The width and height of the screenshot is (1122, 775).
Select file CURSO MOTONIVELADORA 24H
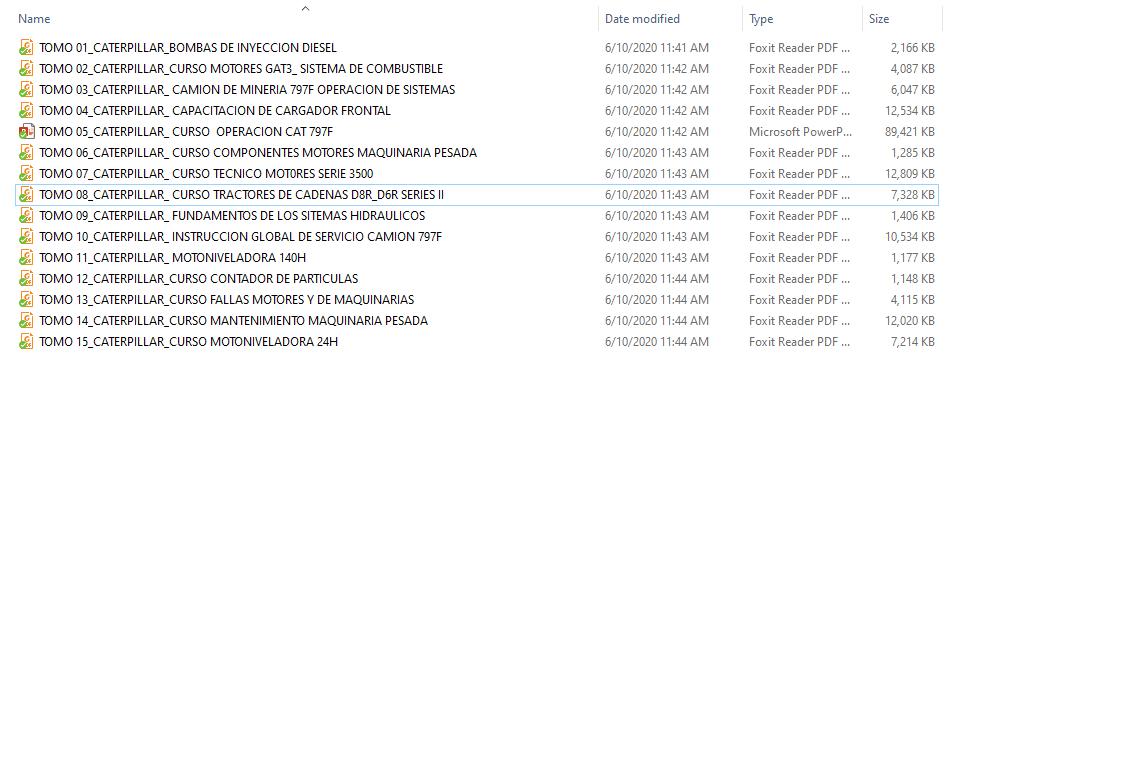pos(188,341)
